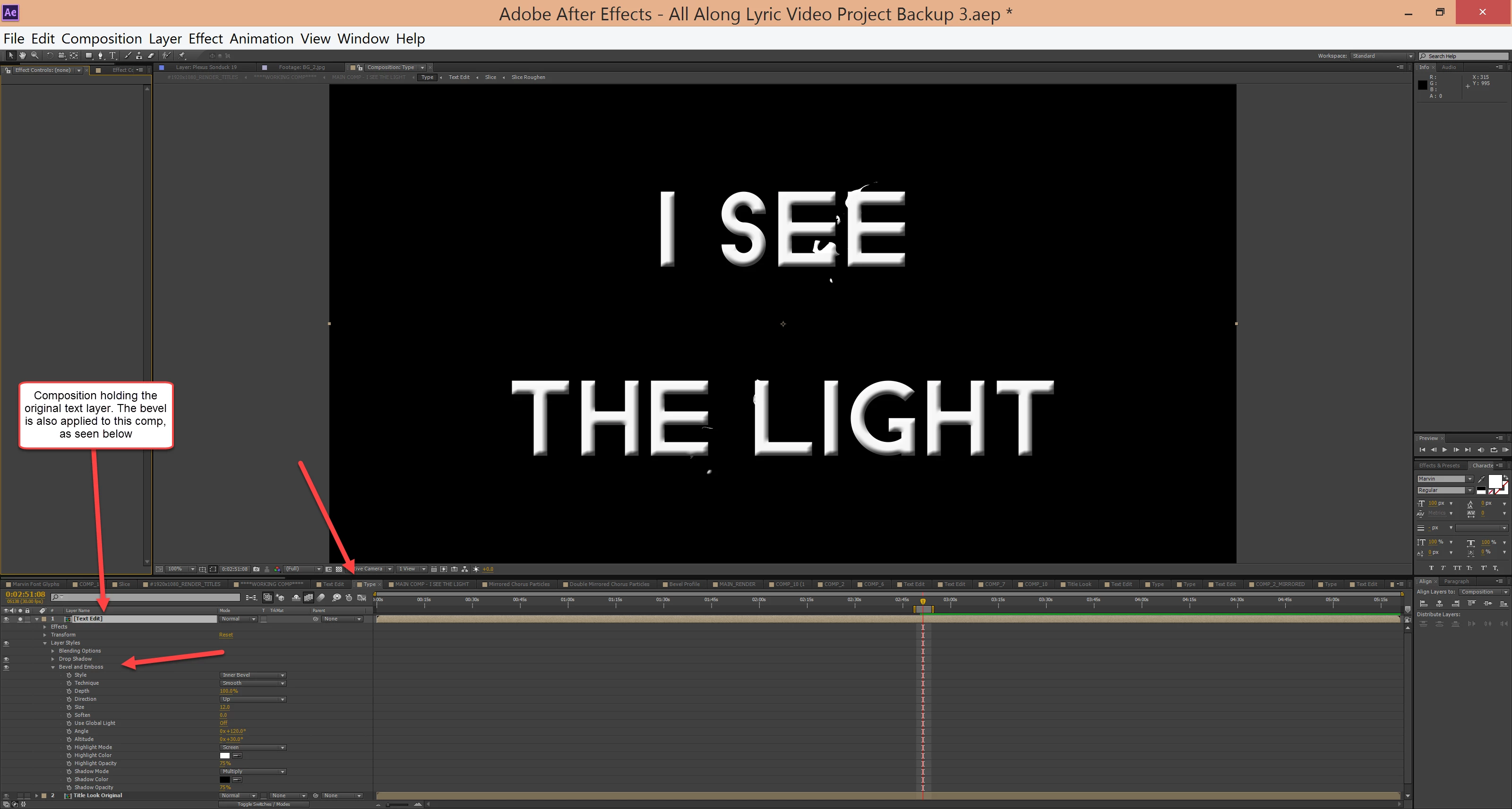Select the Horizontal Type tool
Screen dimensions: 1512x809
tap(113, 56)
